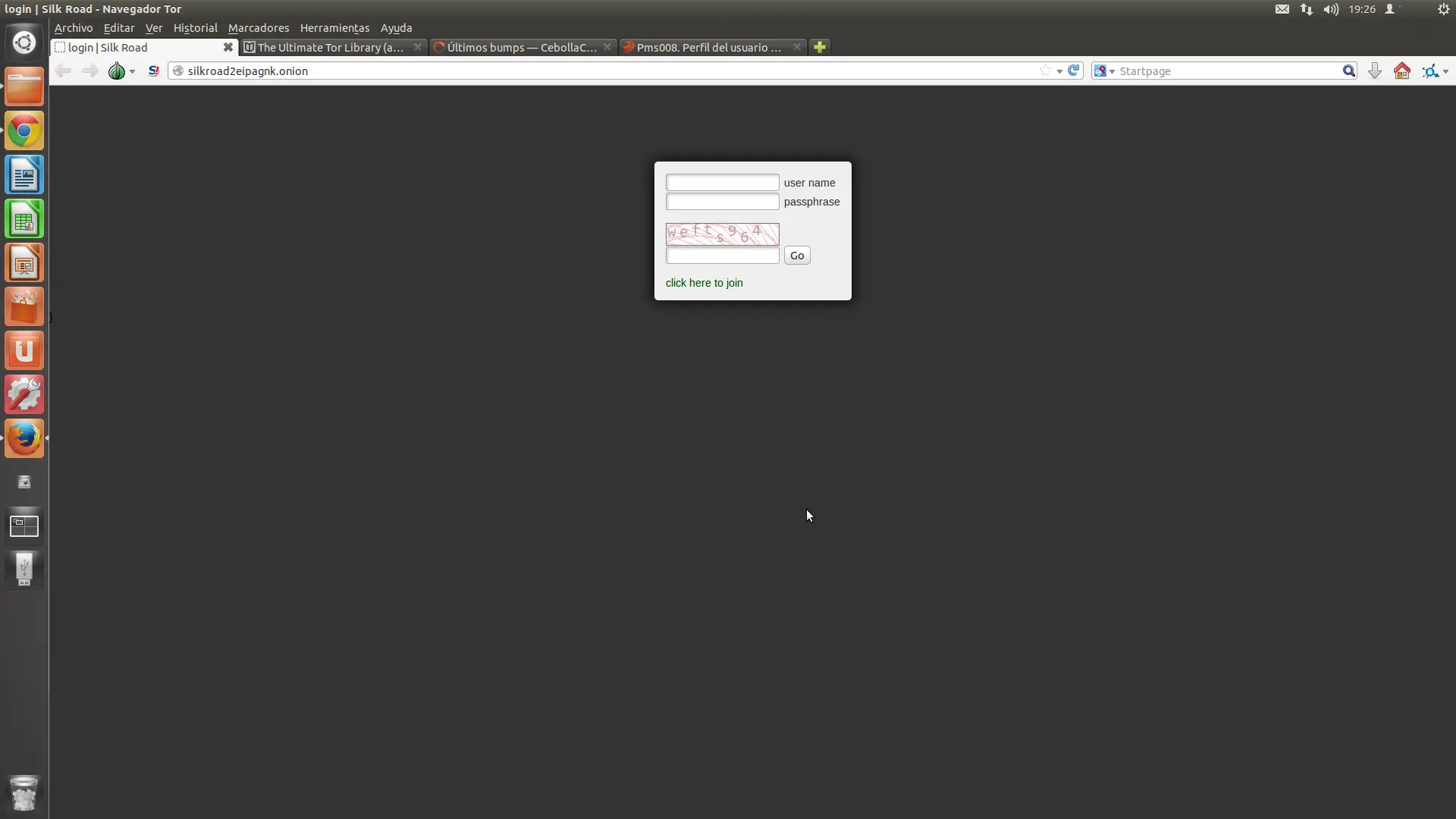Click the Go button
This screenshot has height=819, width=1456.
tap(797, 256)
